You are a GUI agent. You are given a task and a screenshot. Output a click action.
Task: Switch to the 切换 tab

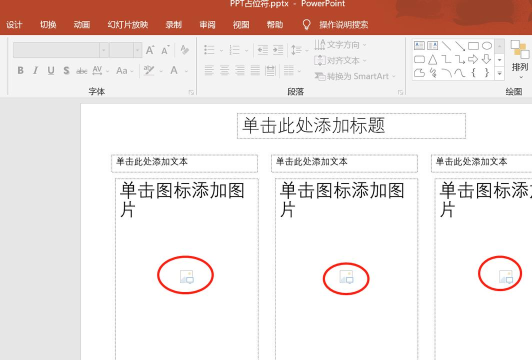[x=48, y=25]
